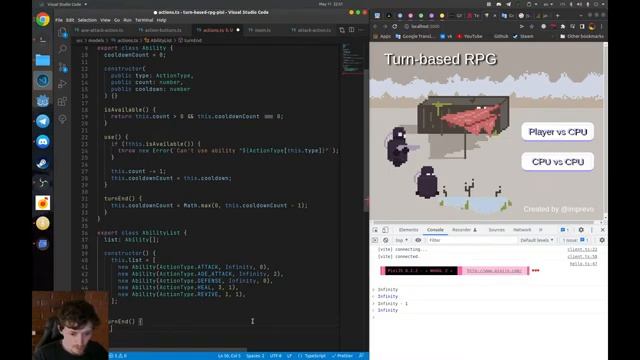Screen dimensions: 640x360
Task: Click the open changes icon beside editor tabs
Action: [x=342, y=30]
